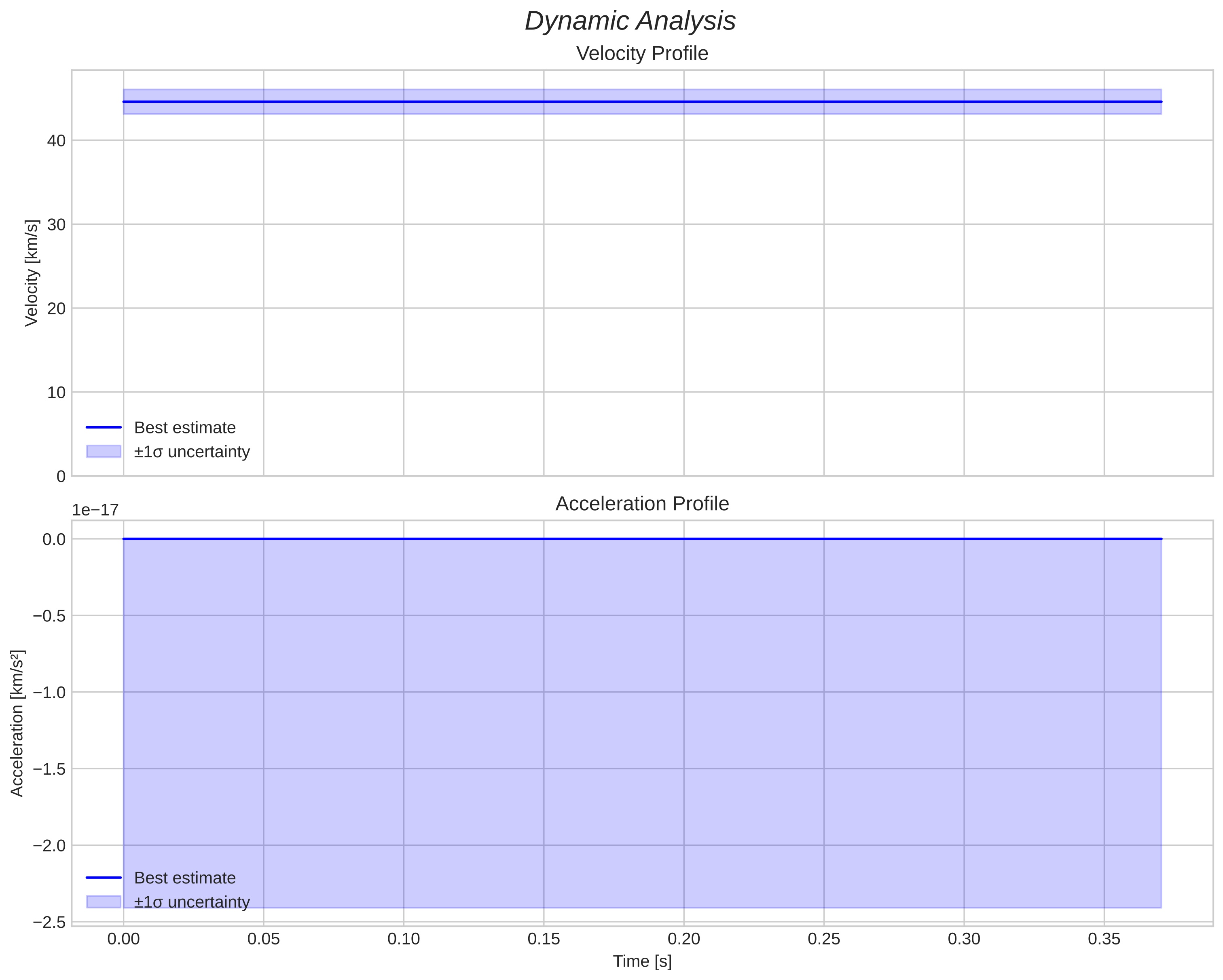Click the blue velocity best estimate line
The height and width of the screenshot is (980, 1223).
tap(624, 101)
